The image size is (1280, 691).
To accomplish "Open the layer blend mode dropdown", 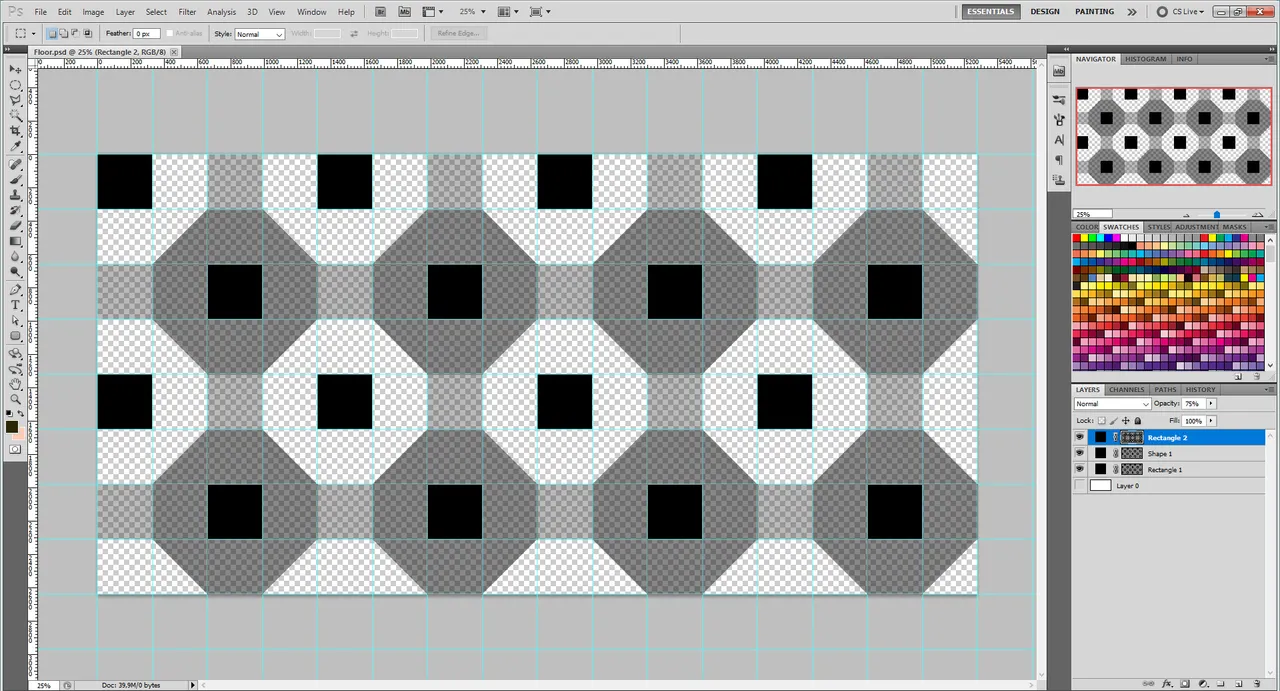I will [1112, 404].
